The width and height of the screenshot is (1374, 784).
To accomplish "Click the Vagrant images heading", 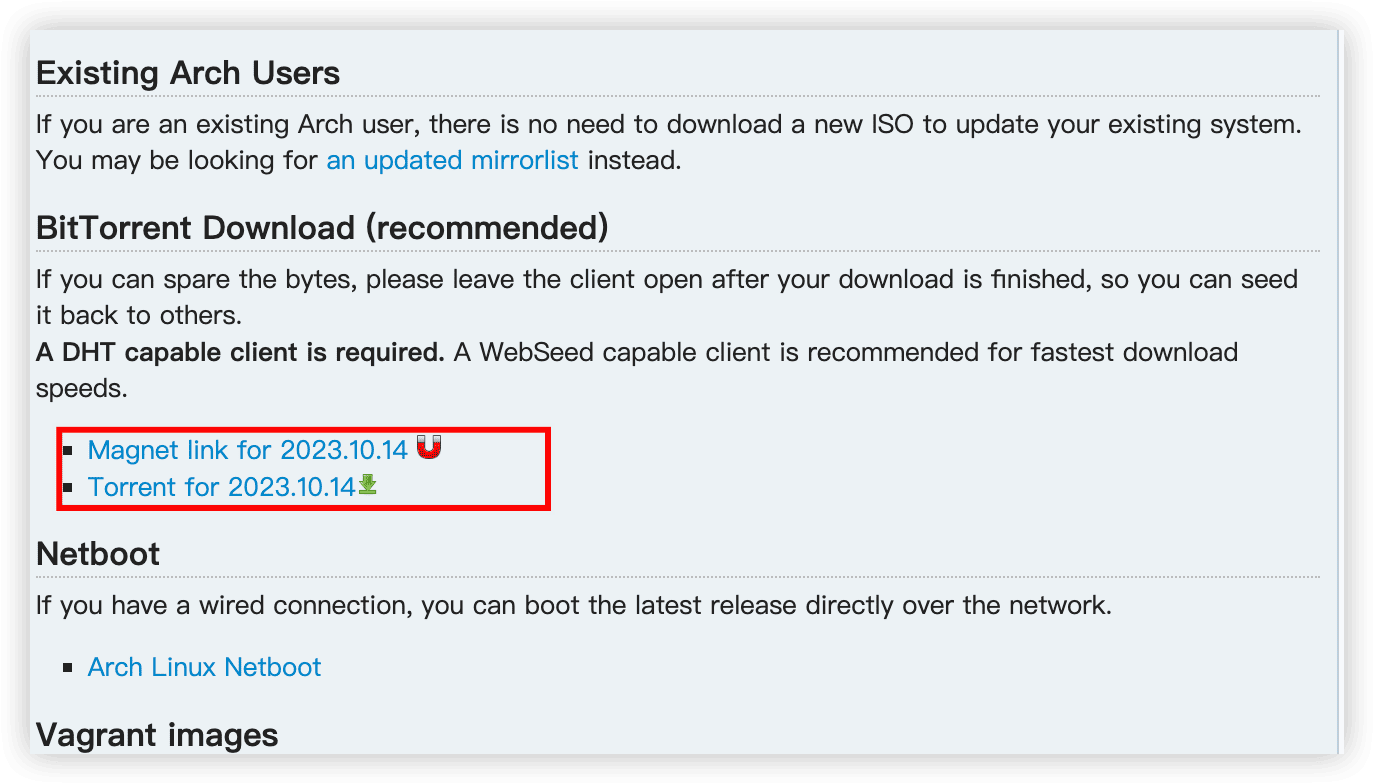I will 156,734.
